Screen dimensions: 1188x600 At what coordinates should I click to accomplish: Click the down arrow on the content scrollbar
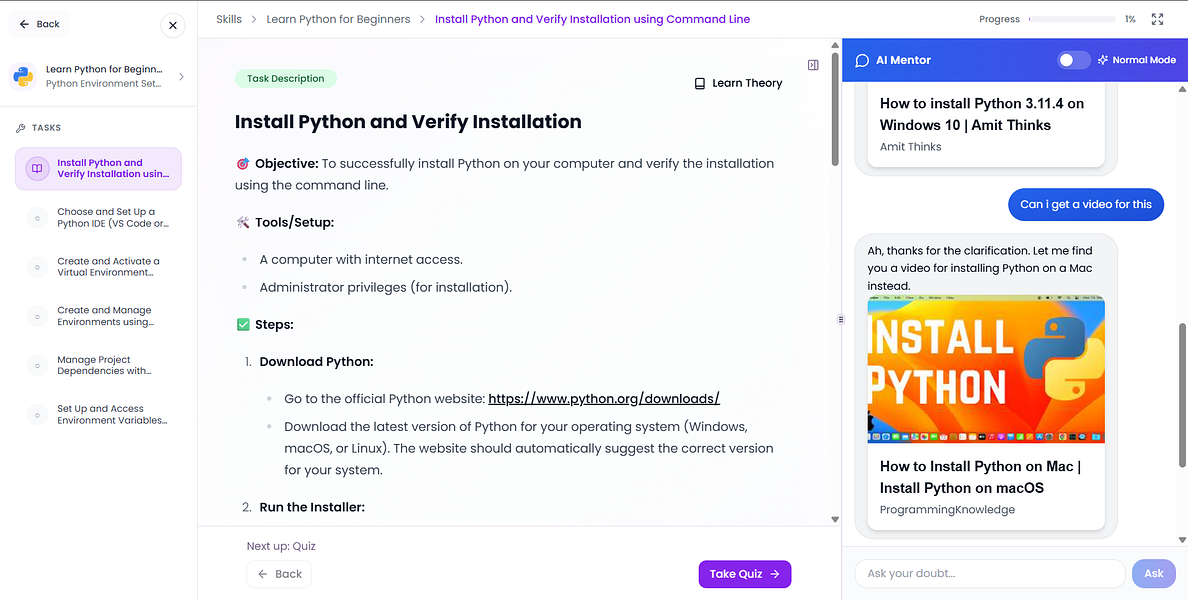tap(834, 519)
